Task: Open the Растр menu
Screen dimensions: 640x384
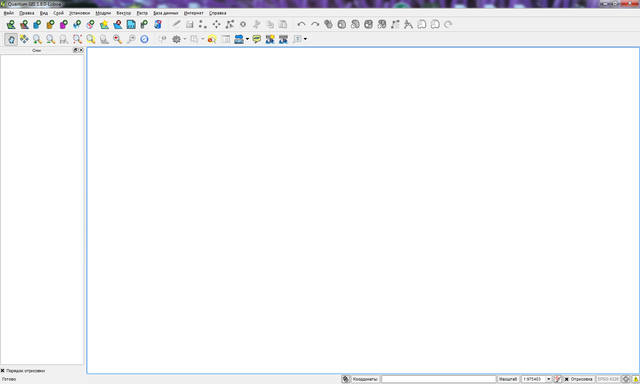Action: tap(142, 13)
